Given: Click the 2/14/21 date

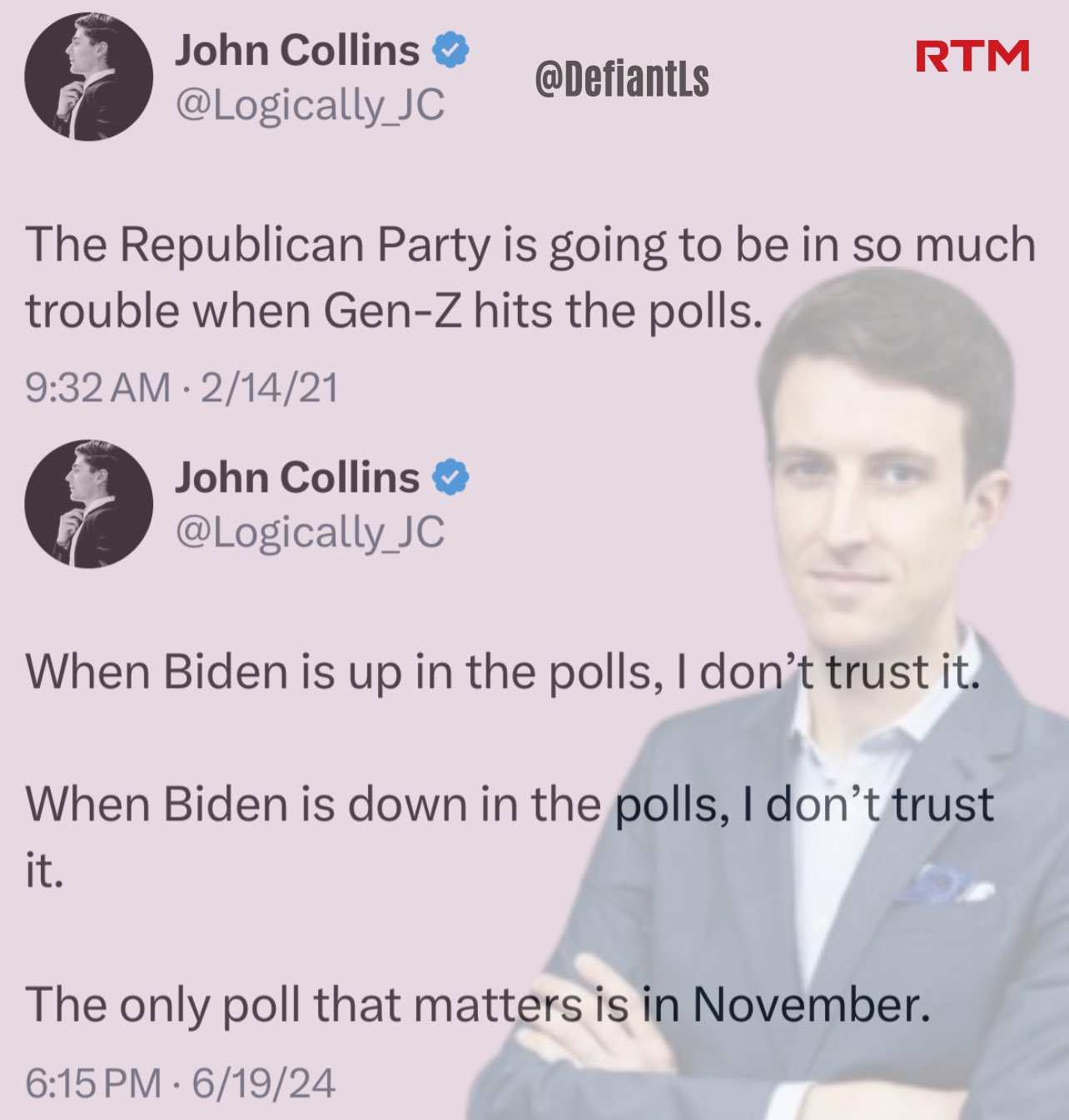Looking at the screenshot, I should coord(270,388).
